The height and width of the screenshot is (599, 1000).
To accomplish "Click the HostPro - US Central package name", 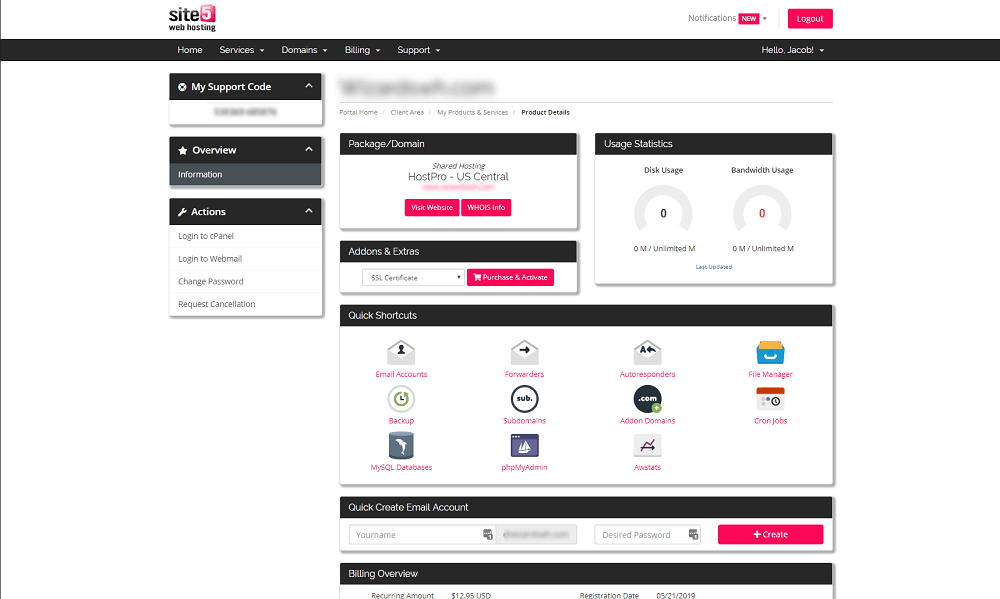I will 458,177.
